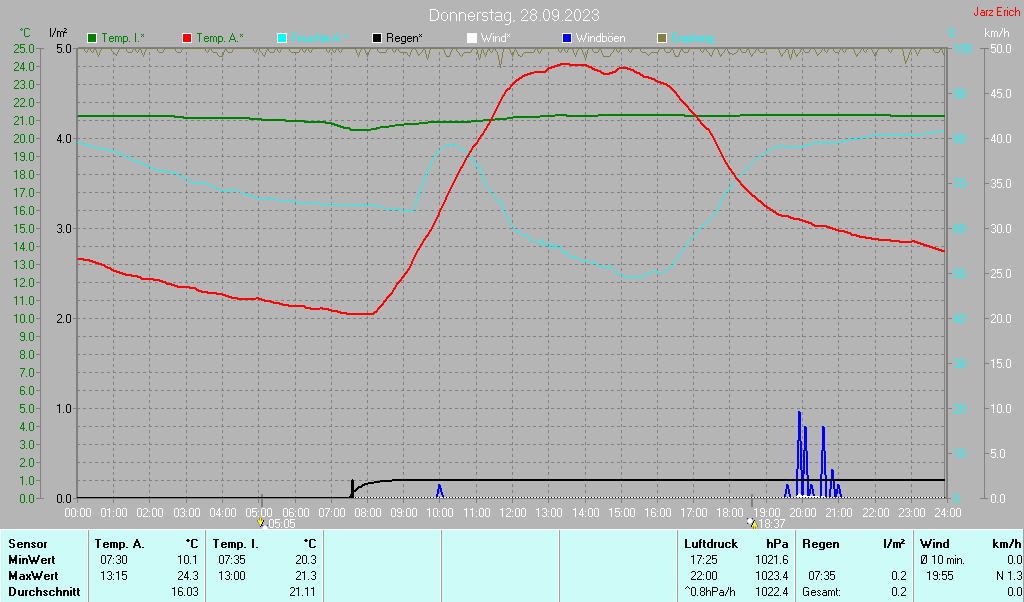Click the cyan Feuchte A. legend swatch
Viewport: 1024px width, 602px height.
(282, 39)
